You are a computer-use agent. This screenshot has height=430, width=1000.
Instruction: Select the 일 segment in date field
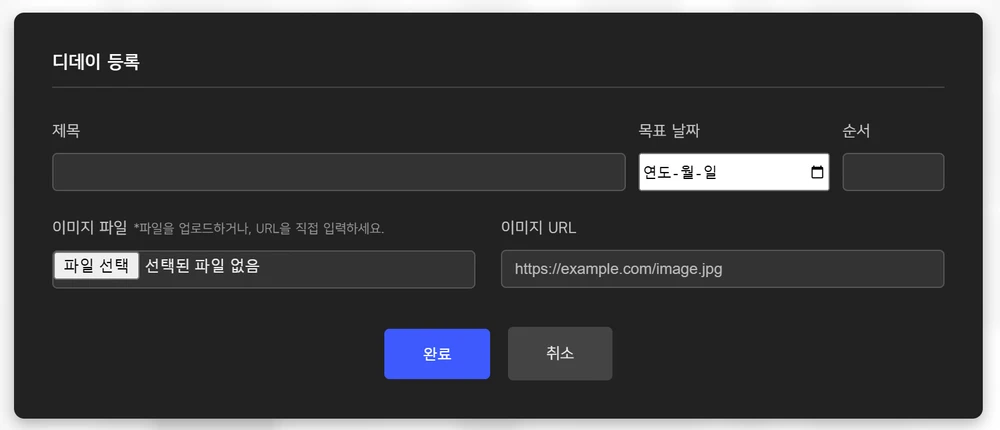pyautogui.click(x=710, y=172)
